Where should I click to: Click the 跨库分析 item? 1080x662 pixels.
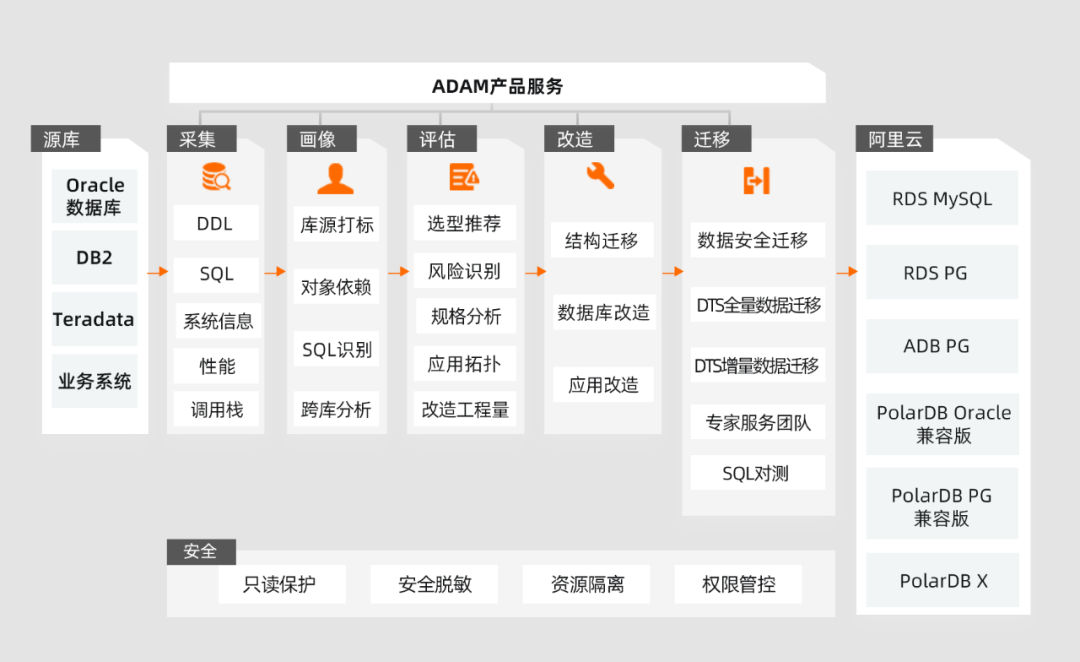pos(336,409)
